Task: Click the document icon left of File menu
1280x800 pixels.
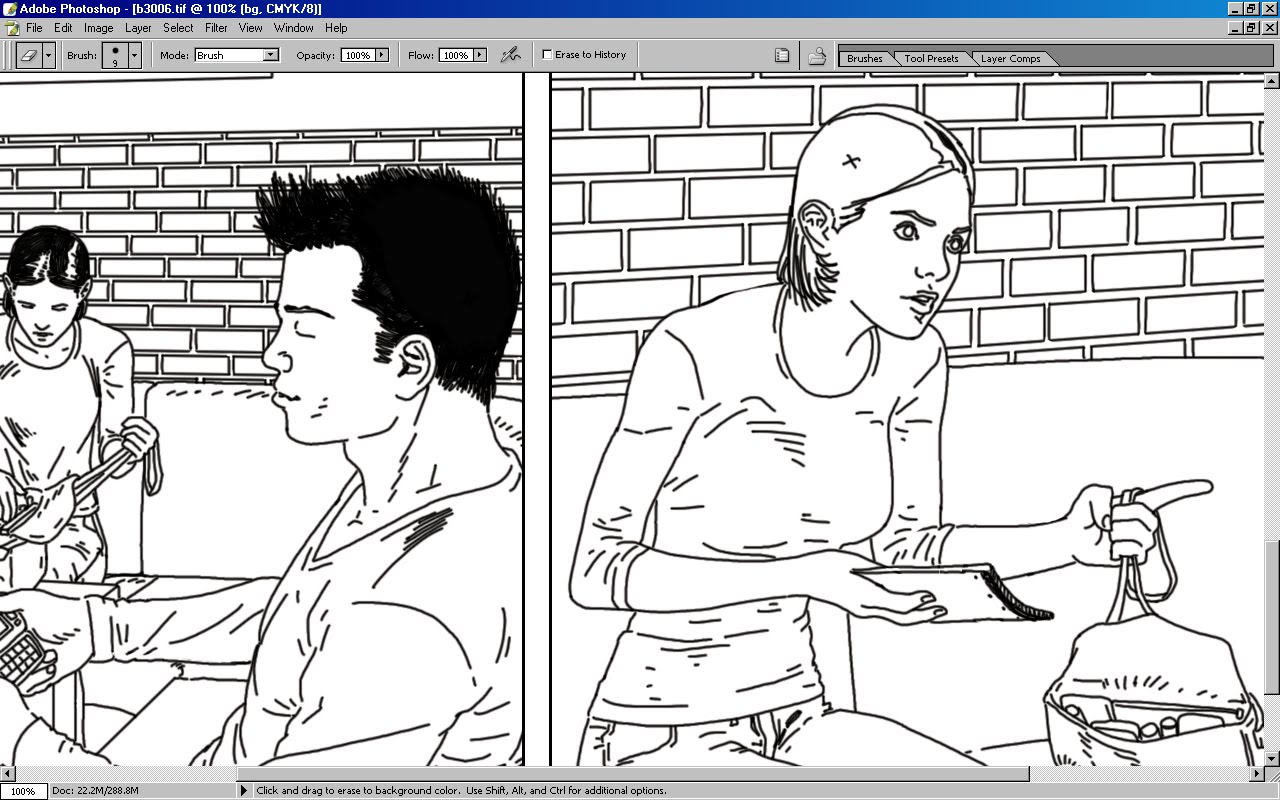Action: pyautogui.click(x=11, y=28)
